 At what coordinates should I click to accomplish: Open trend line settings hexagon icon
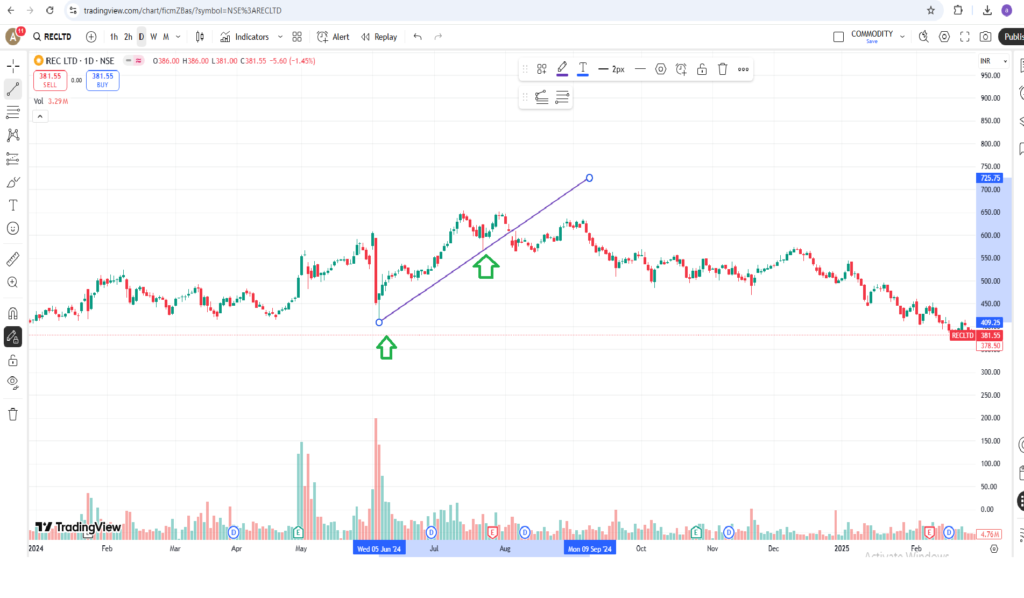pos(661,69)
